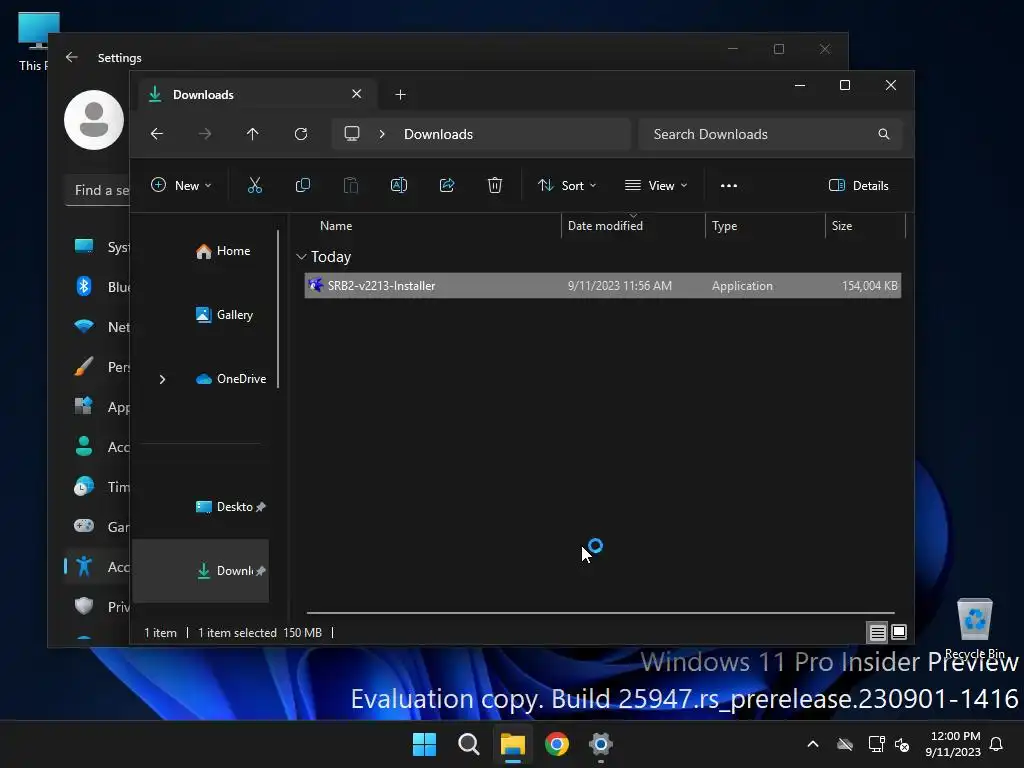Open the See more (three dots) menu
The height and width of the screenshot is (768, 1024).
[x=729, y=185]
